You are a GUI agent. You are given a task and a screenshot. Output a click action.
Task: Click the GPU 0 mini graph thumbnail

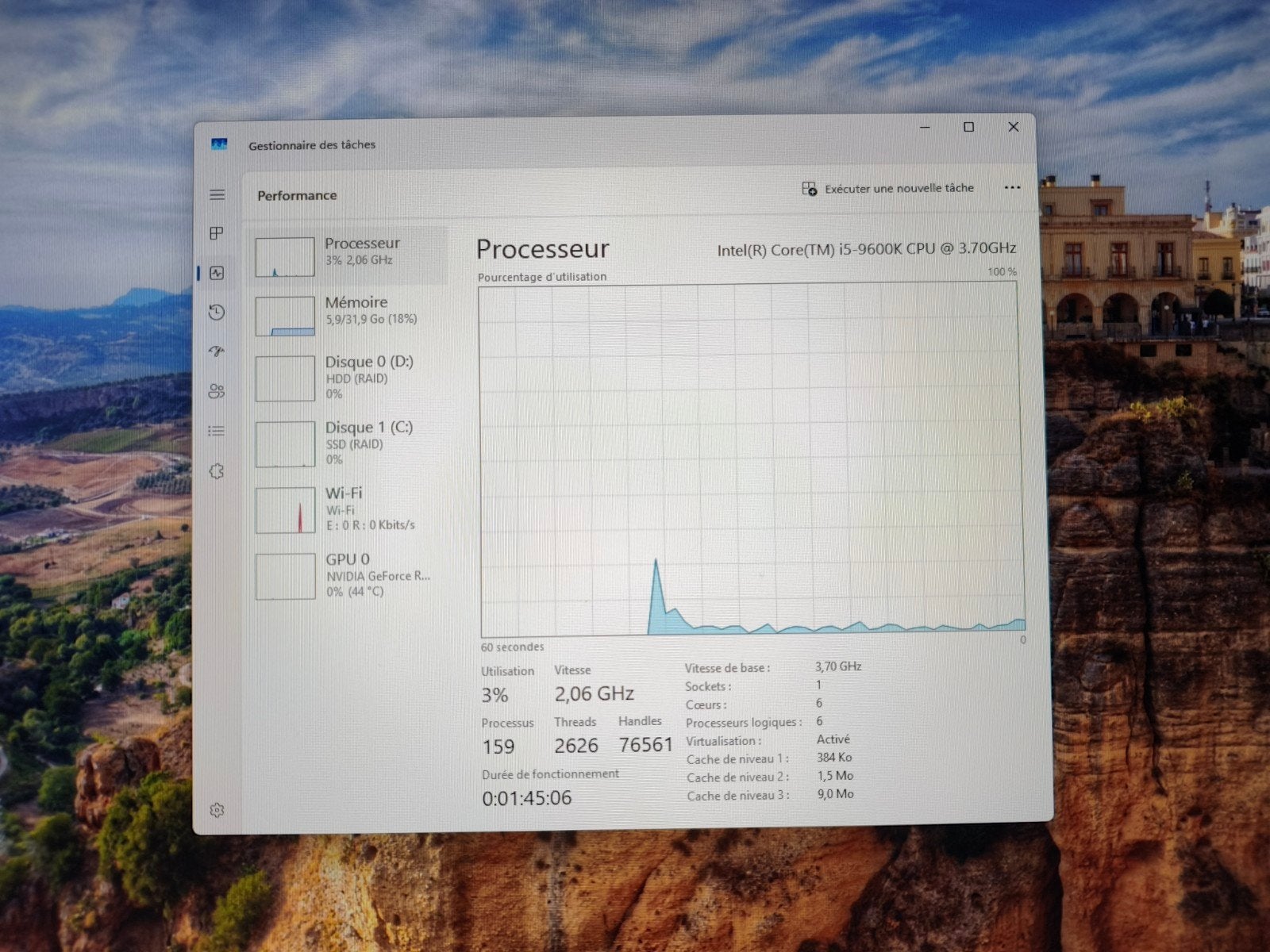(286, 577)
